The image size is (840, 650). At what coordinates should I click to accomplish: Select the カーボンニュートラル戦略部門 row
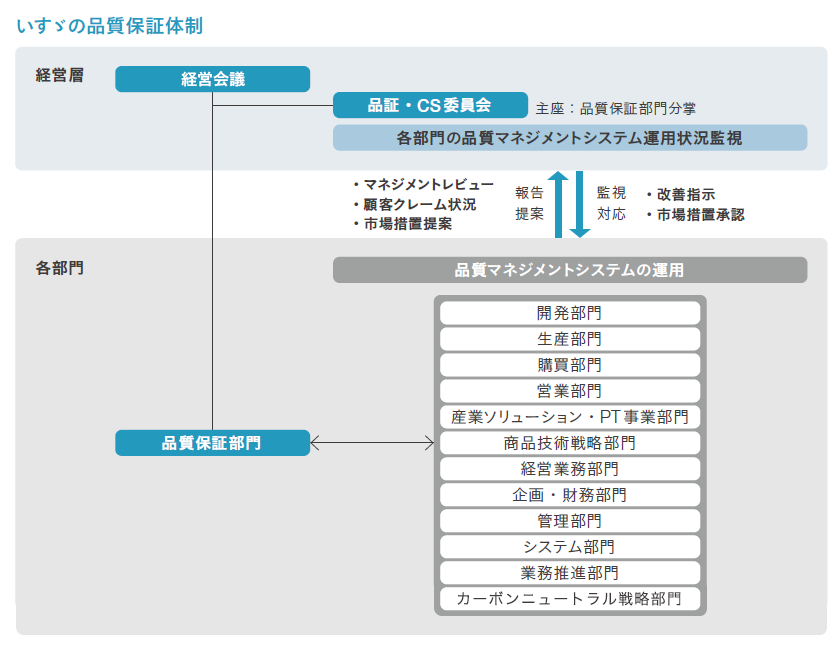570,599
